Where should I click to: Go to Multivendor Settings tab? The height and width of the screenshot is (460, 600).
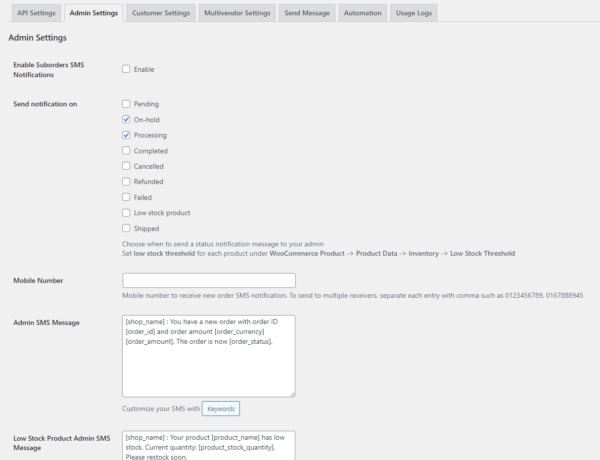pyautogui.click(x=236, y=13)
